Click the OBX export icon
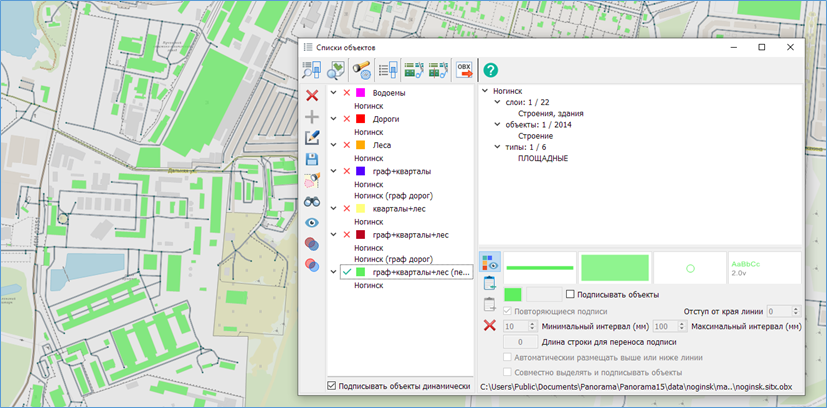 click(x=464, y=70)
